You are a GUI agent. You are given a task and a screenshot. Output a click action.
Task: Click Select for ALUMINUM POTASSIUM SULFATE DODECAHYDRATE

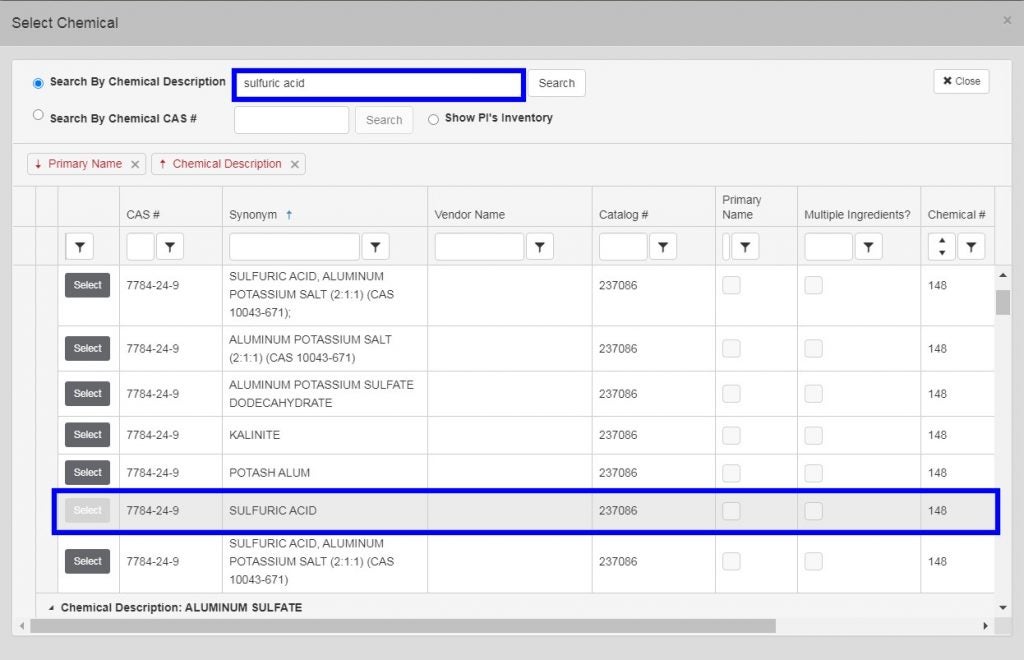(x=88, y=394)
